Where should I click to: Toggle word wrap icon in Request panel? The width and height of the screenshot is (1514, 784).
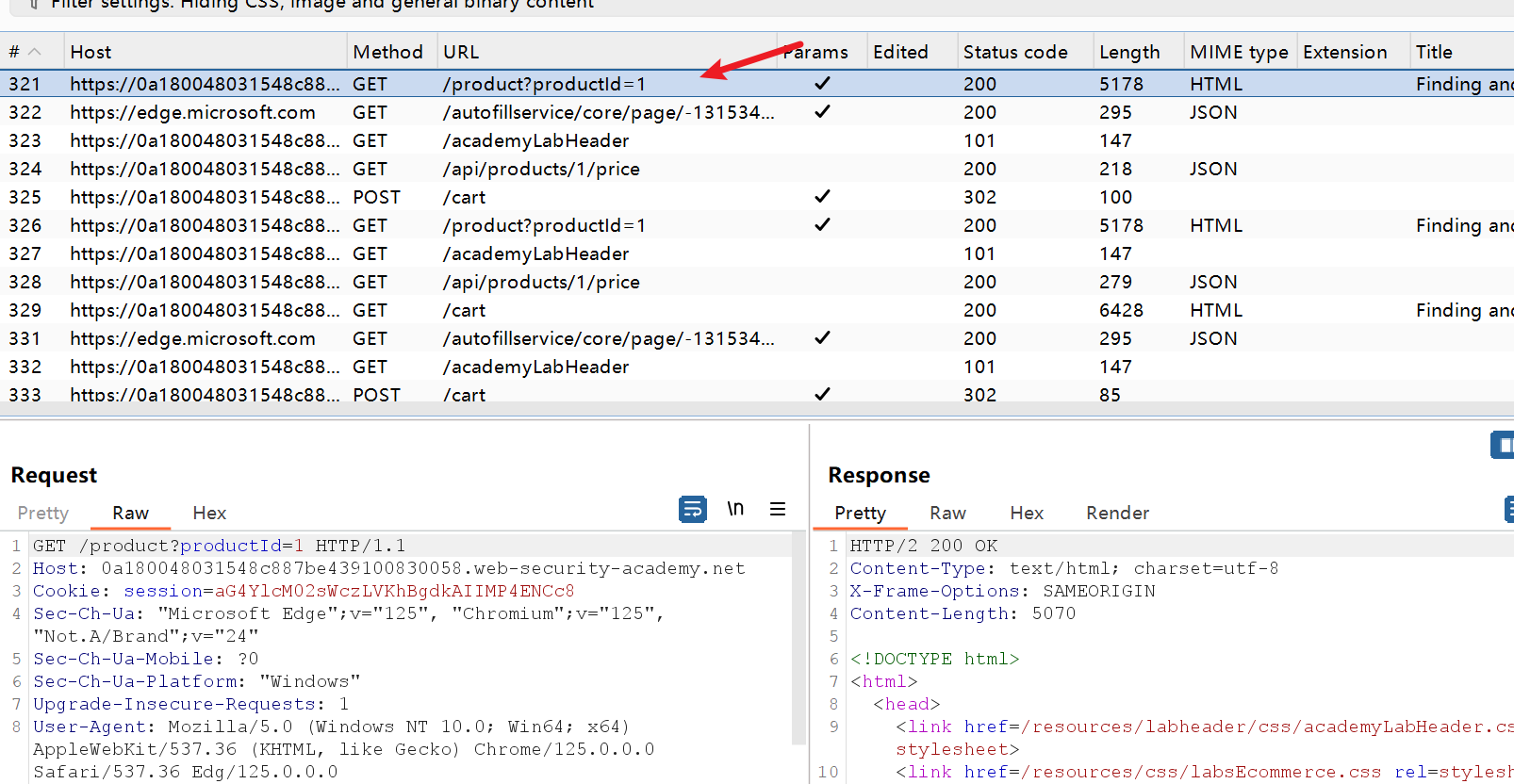click(693, 510)
